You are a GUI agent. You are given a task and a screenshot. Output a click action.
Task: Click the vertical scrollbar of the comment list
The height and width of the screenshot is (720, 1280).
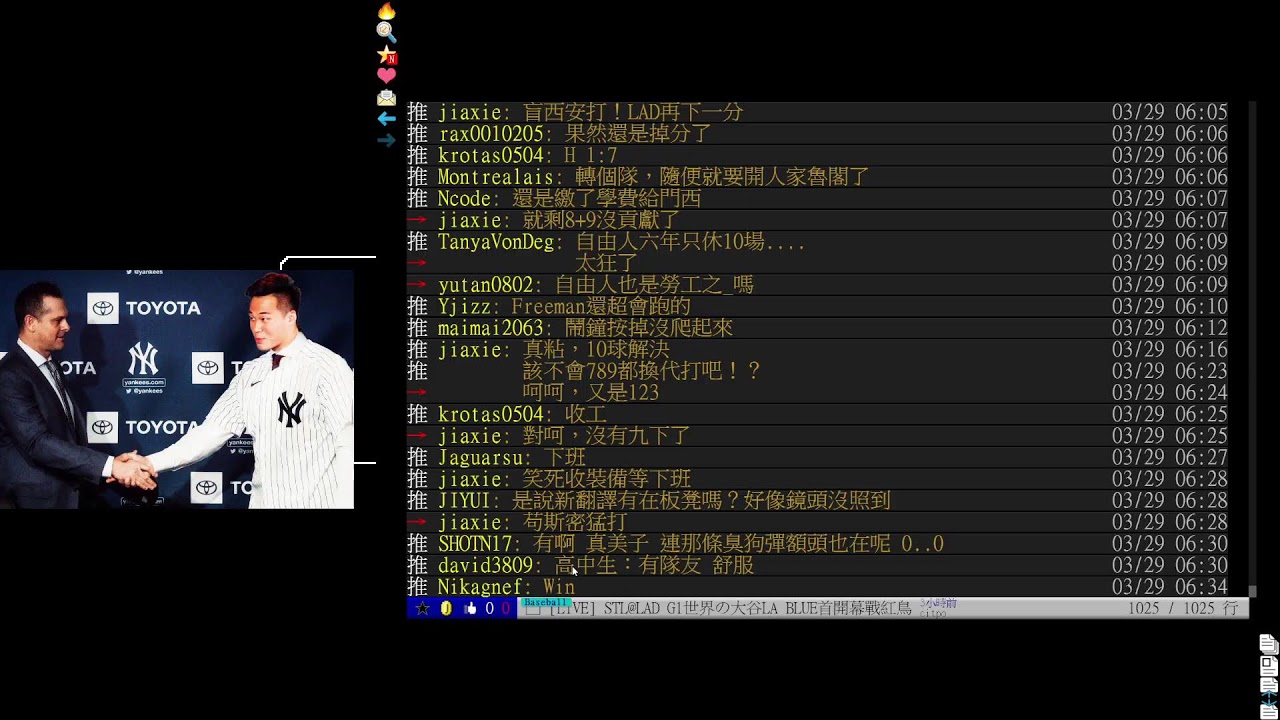click(1251, 348)
